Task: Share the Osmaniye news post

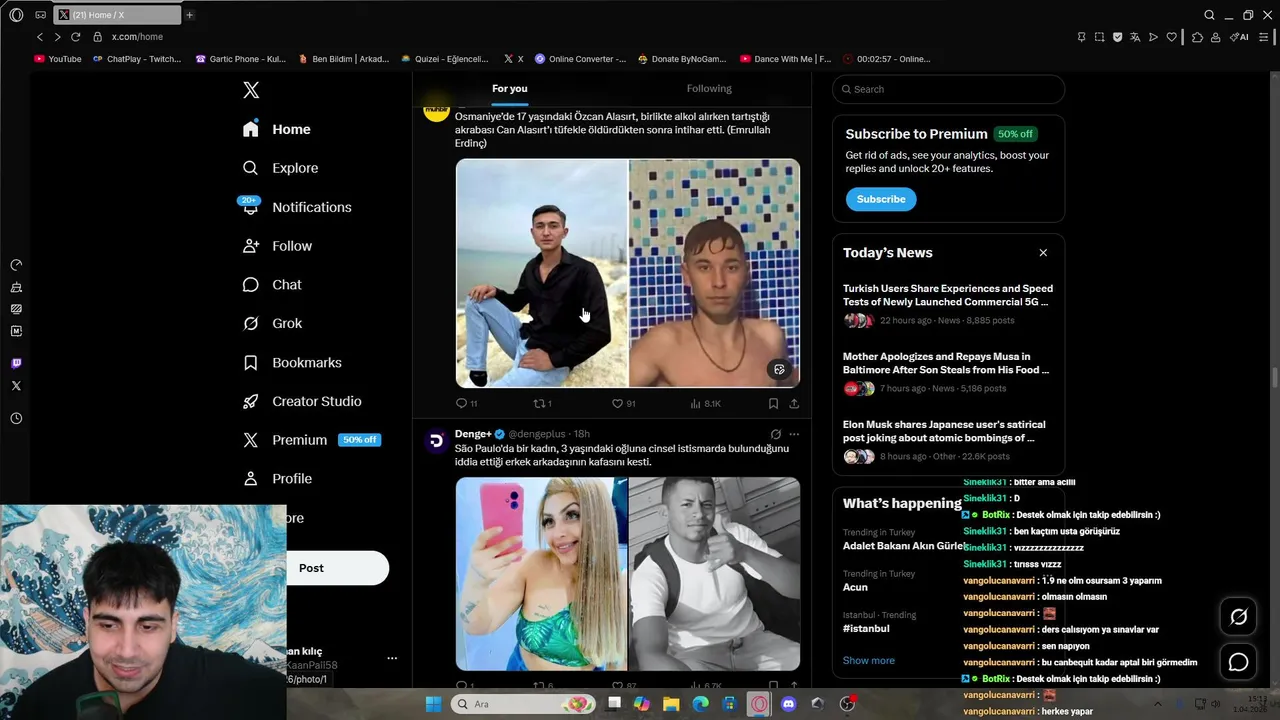Action: click(x=794, y=404)
